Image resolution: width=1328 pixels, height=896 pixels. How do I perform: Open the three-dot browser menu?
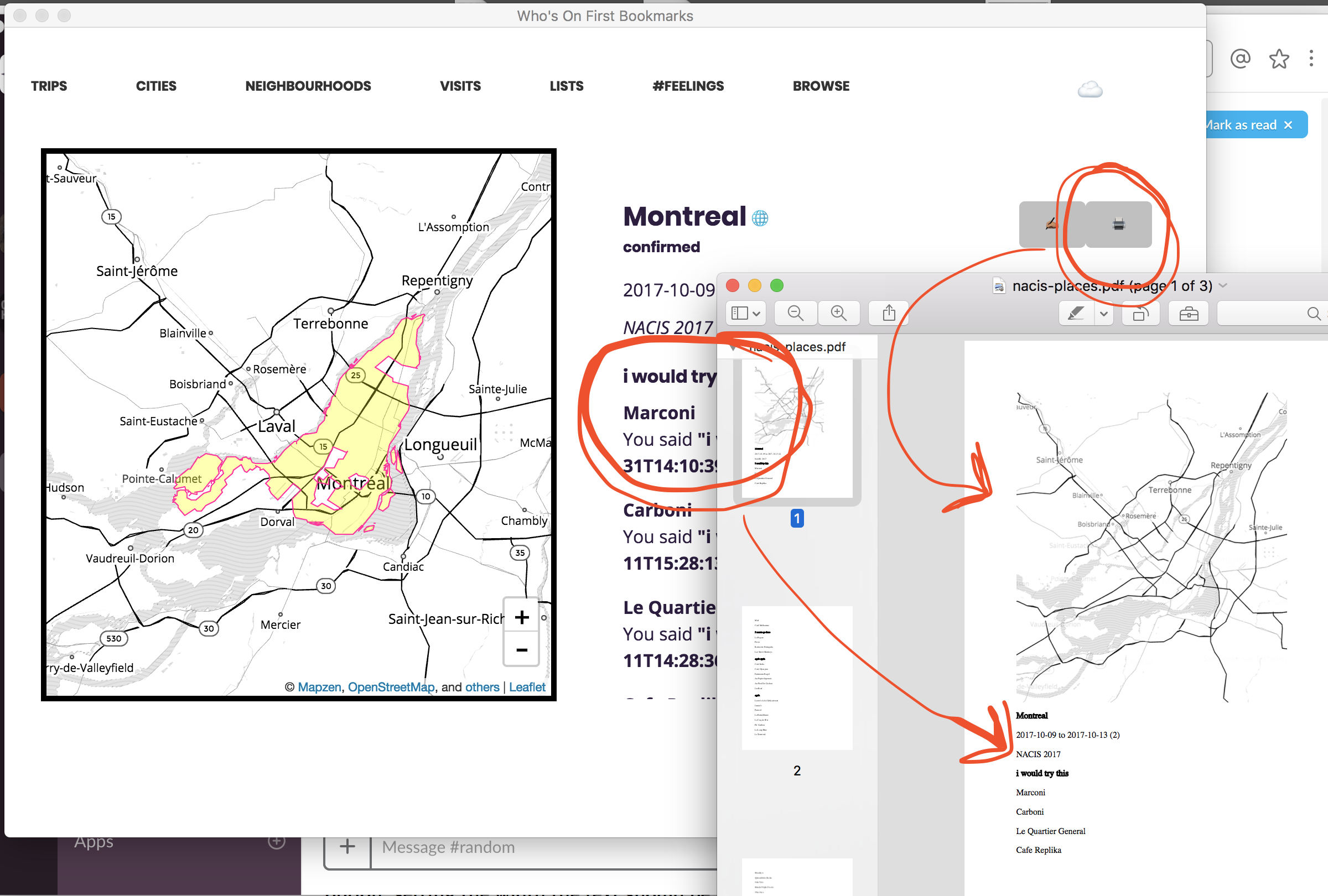click(x=1311, y=58)
